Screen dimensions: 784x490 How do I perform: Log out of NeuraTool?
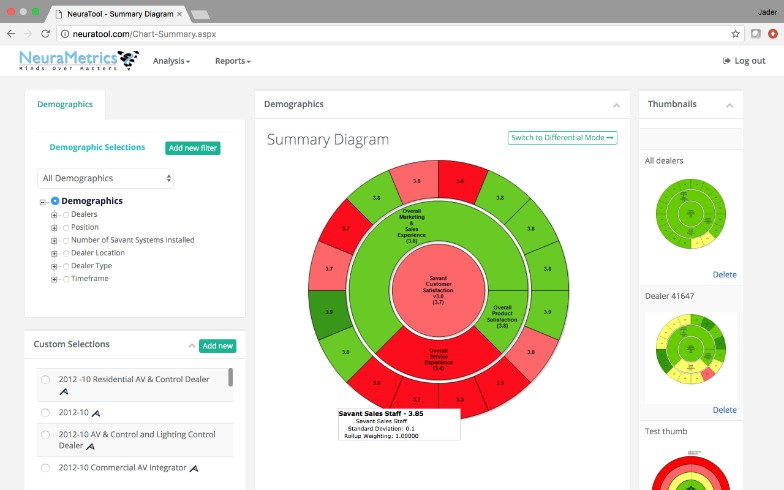[x=744, y=61]
